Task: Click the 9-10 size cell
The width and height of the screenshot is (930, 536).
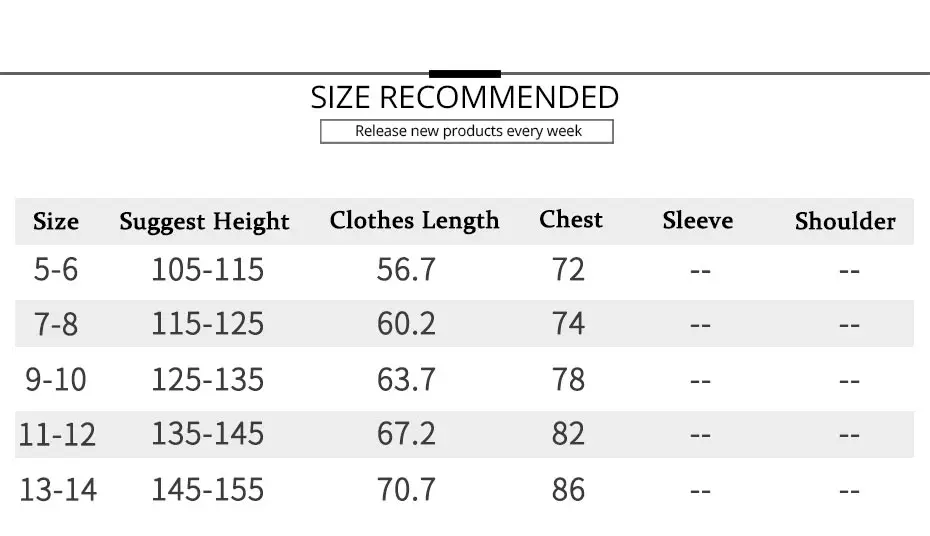Action: pos(56,379)
